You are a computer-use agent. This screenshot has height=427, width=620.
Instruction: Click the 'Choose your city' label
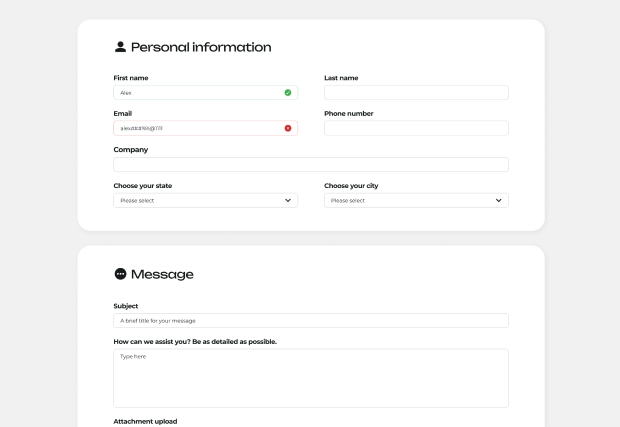[351, 186]
